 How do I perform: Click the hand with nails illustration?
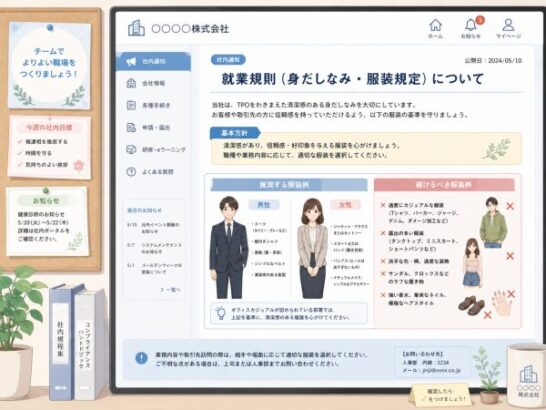coord(502,302)
